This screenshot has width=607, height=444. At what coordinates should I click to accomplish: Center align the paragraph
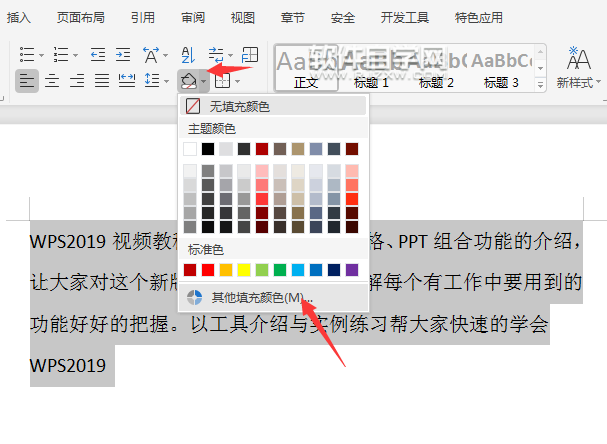[52, 81]
